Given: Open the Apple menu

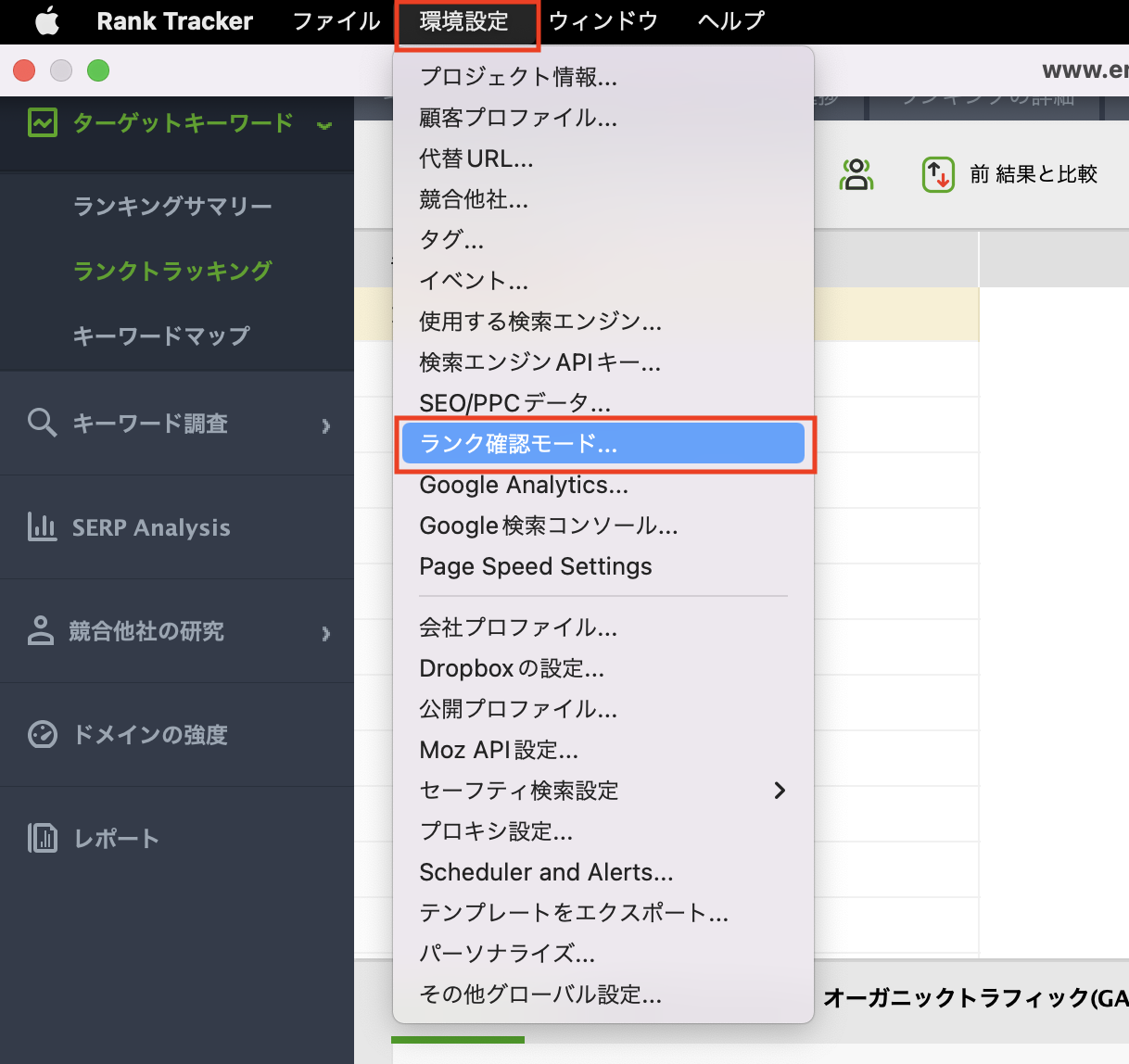Looking at the screenshot, I should coord(46,20).
